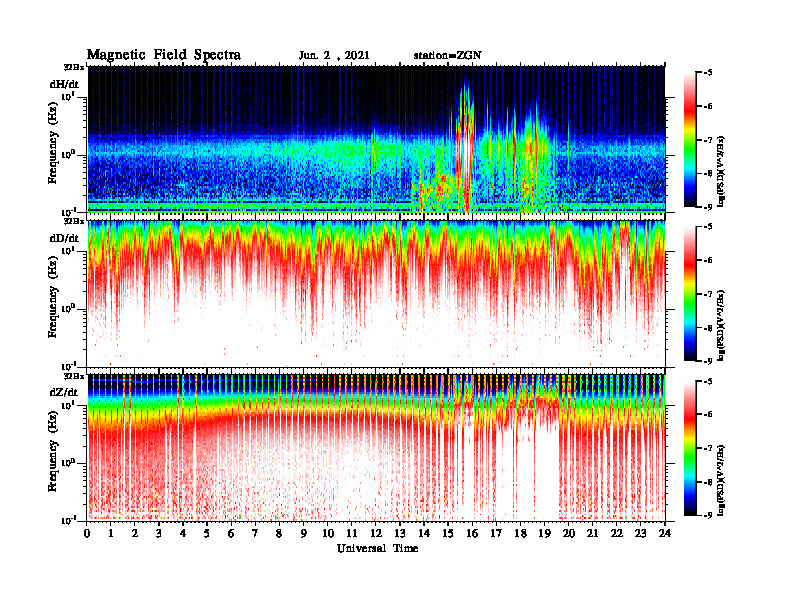Screen dimensions: 792x612
Task: Click the dD/dt spectrogram plot area
Action: [376, 293]
